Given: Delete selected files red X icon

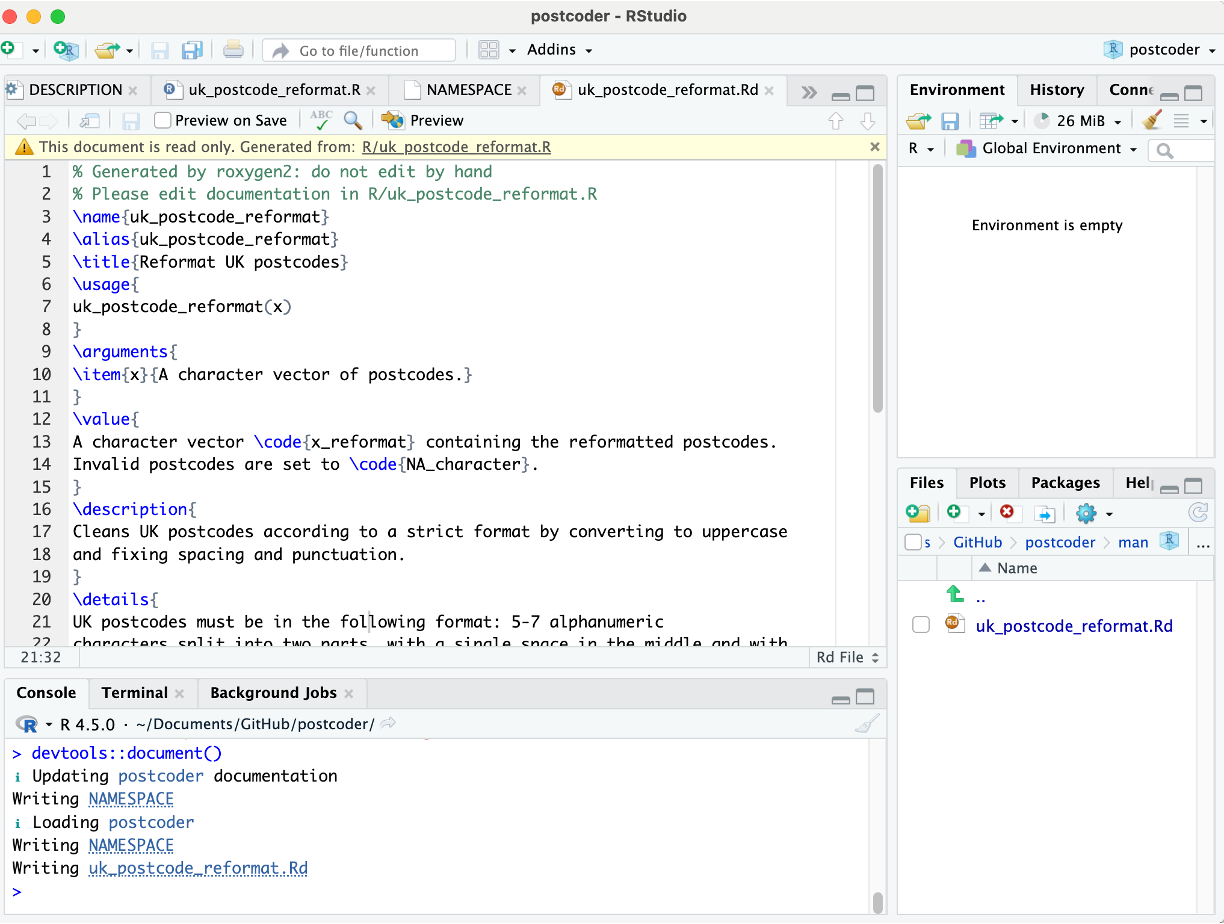Looking at the screenshot, I should 1007,512.
